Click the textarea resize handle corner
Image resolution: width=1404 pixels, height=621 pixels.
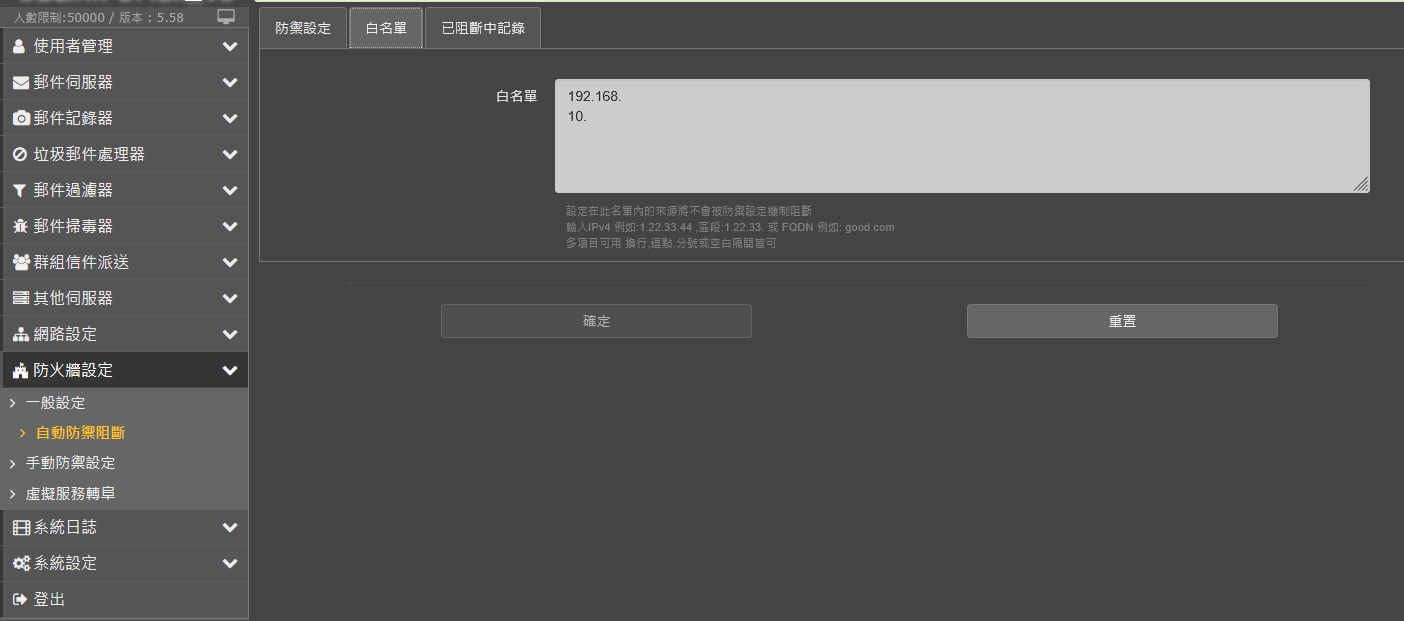pyautogui.click(x=1361, y=184)
